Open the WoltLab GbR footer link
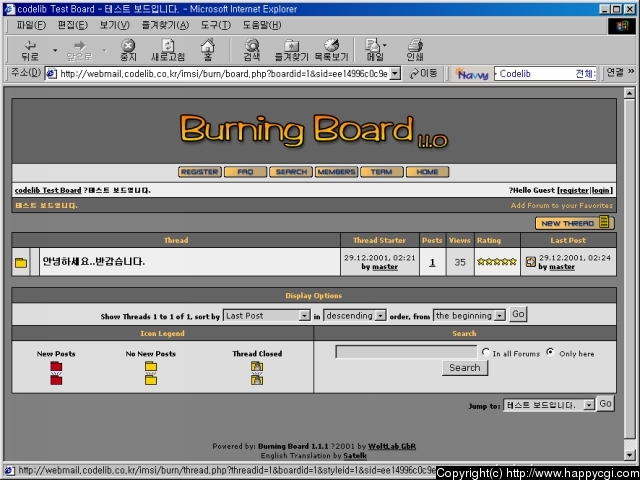This screenshot has height=480, width=640. click(392, 446)
